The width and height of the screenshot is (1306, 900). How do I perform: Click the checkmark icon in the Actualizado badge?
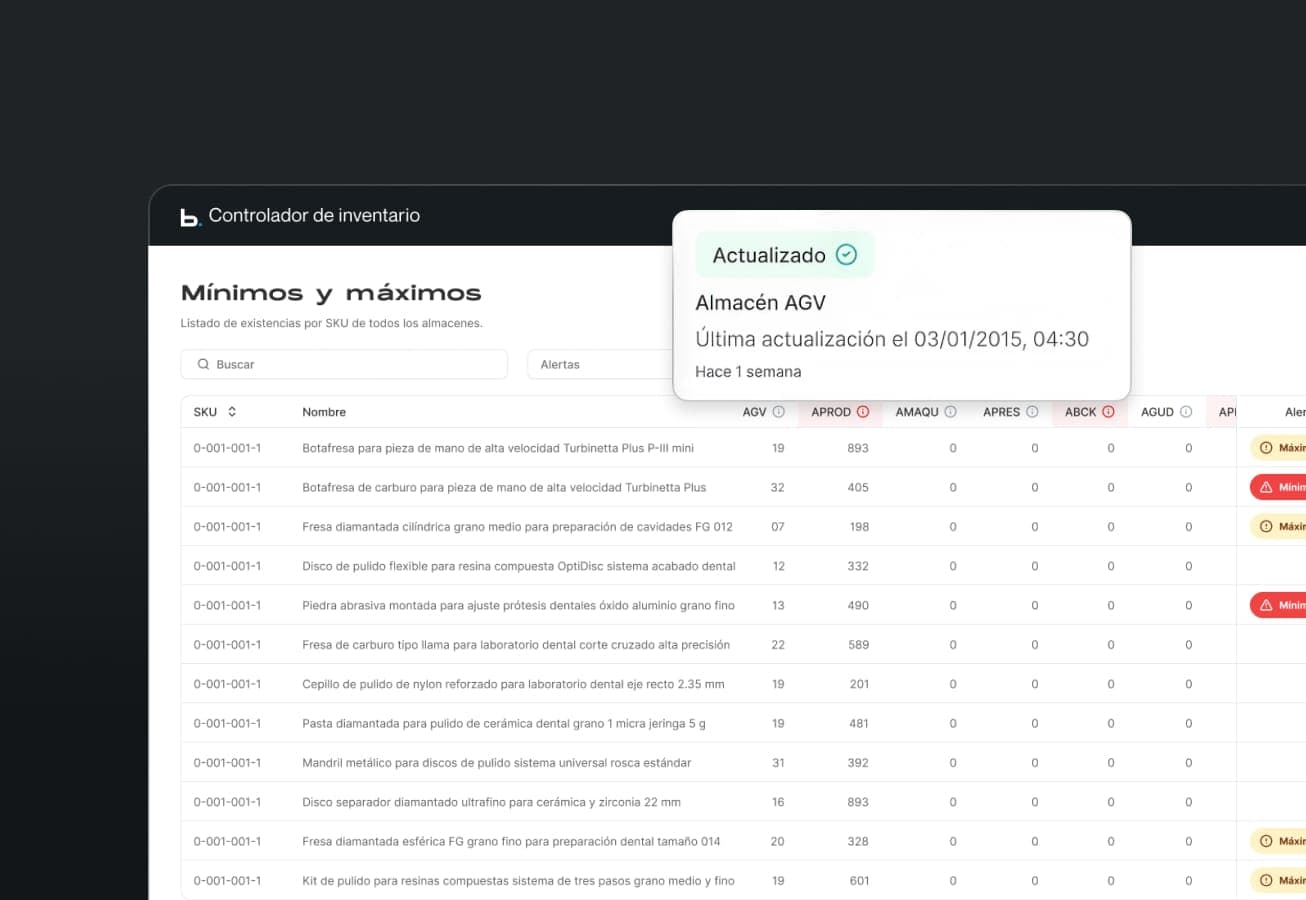(x=846, y=255)
